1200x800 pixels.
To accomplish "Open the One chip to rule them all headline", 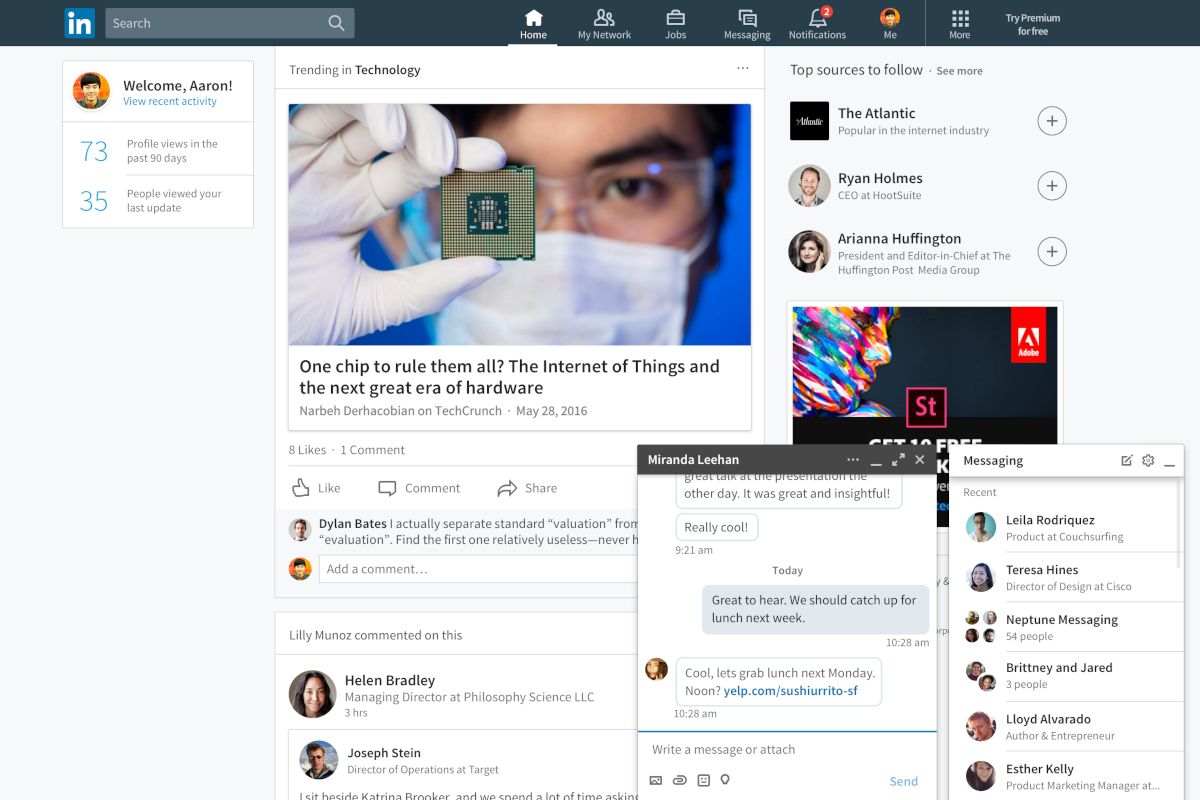I will click(510, 377).
